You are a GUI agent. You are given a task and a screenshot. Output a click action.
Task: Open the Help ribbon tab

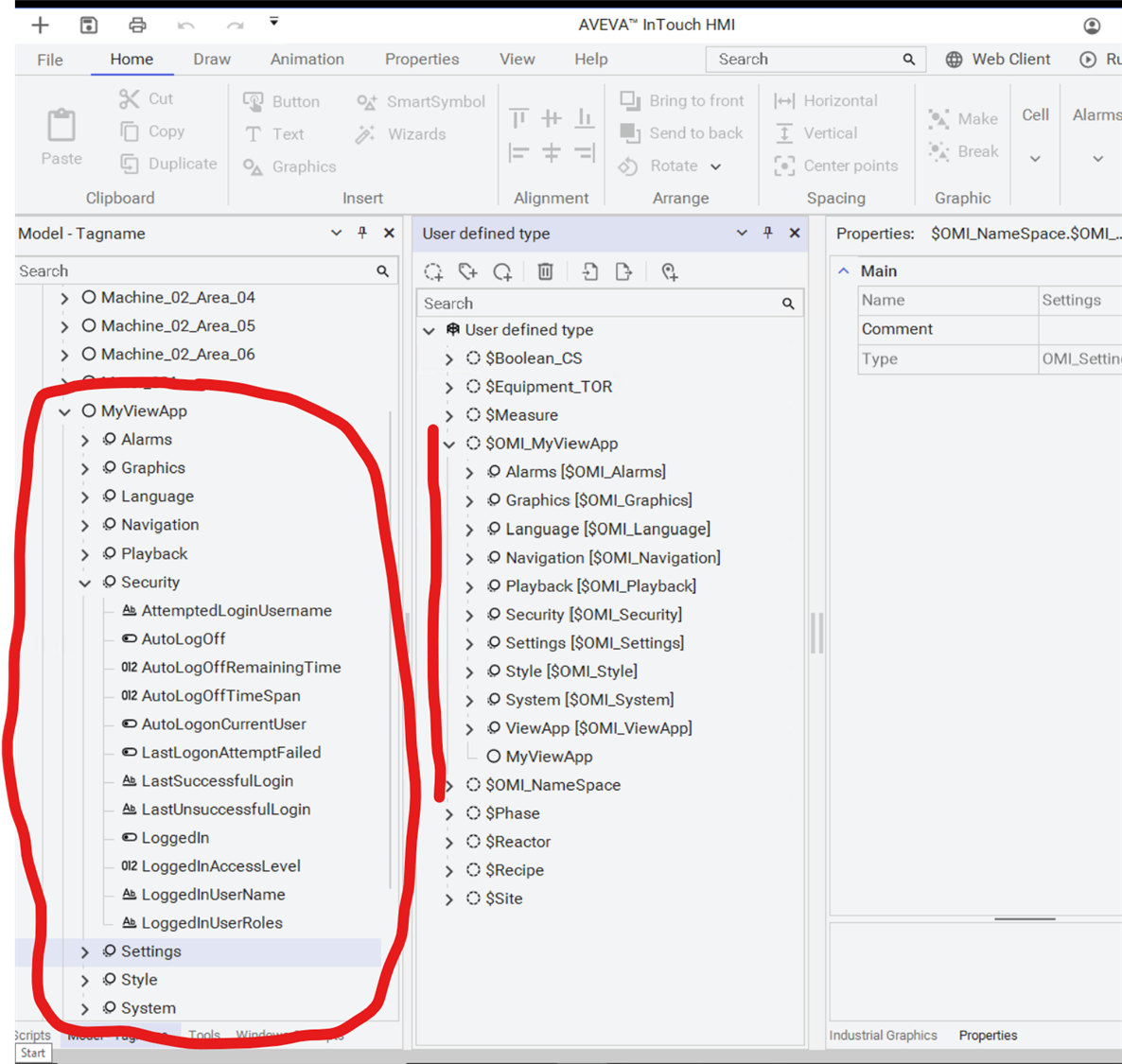pyautogui.click(x=591, y=60)
